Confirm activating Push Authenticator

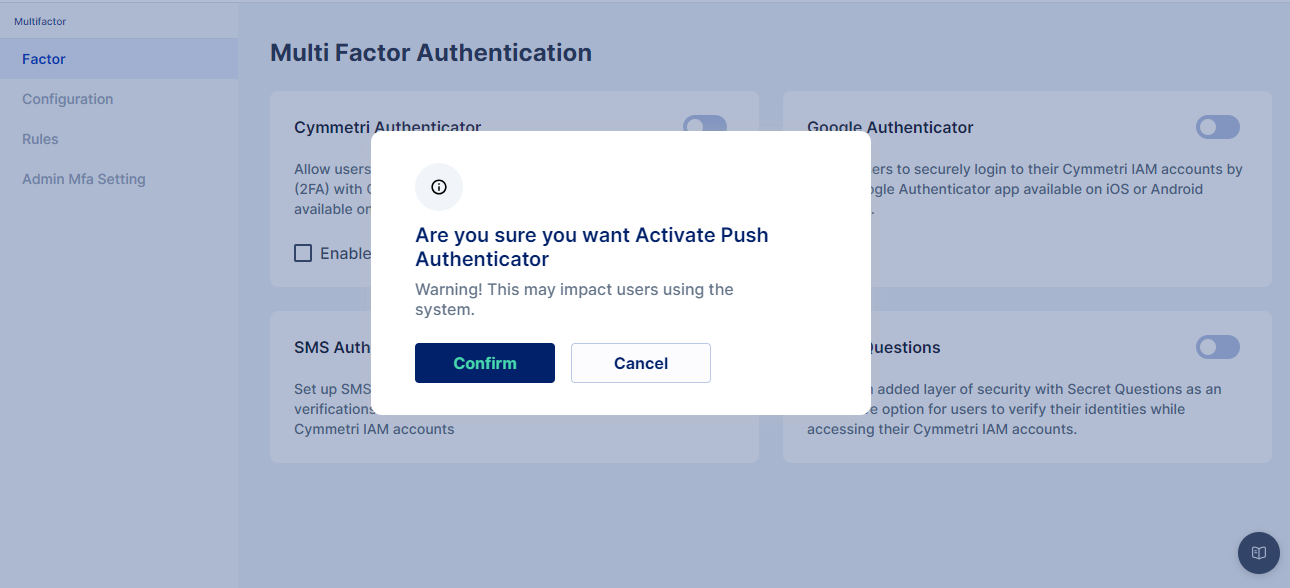[x=484, y=363]
